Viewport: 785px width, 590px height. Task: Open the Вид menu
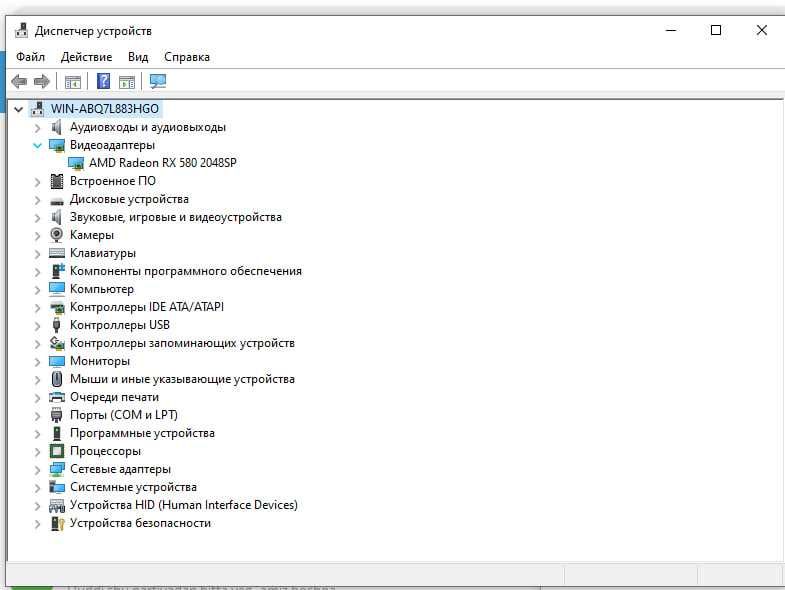pyautogui.click(x=138, y=57)
